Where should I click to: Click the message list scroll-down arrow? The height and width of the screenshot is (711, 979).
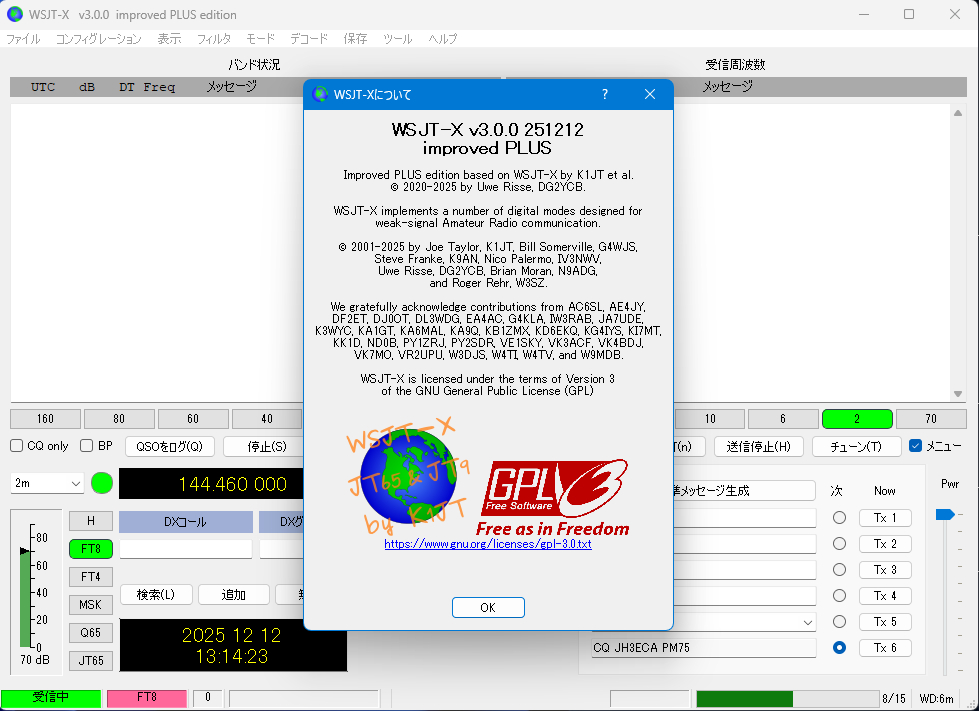[957, 394]
